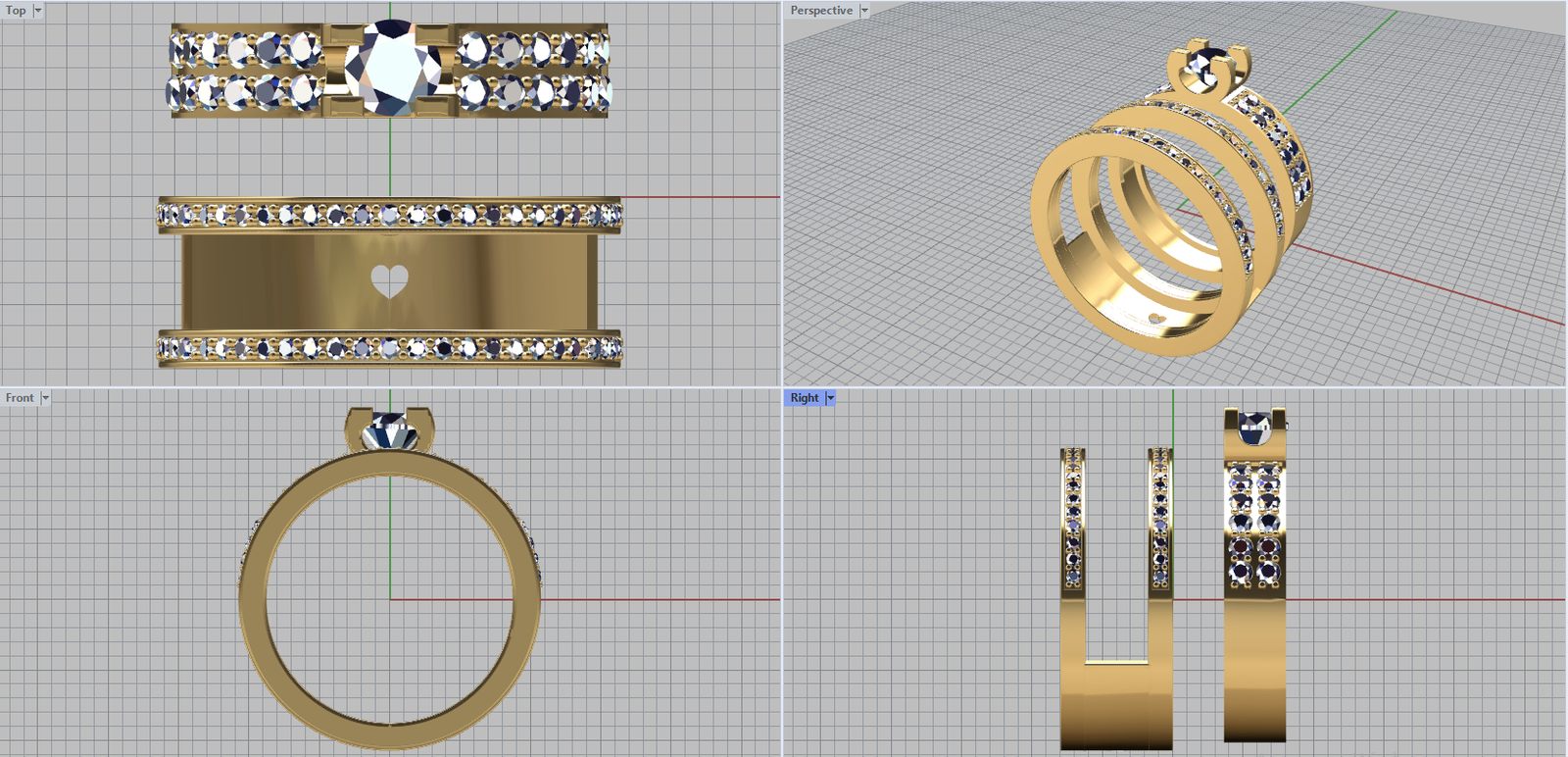
Task: Select the heart cutout in Perspective view
Action: click(1156, 319)
